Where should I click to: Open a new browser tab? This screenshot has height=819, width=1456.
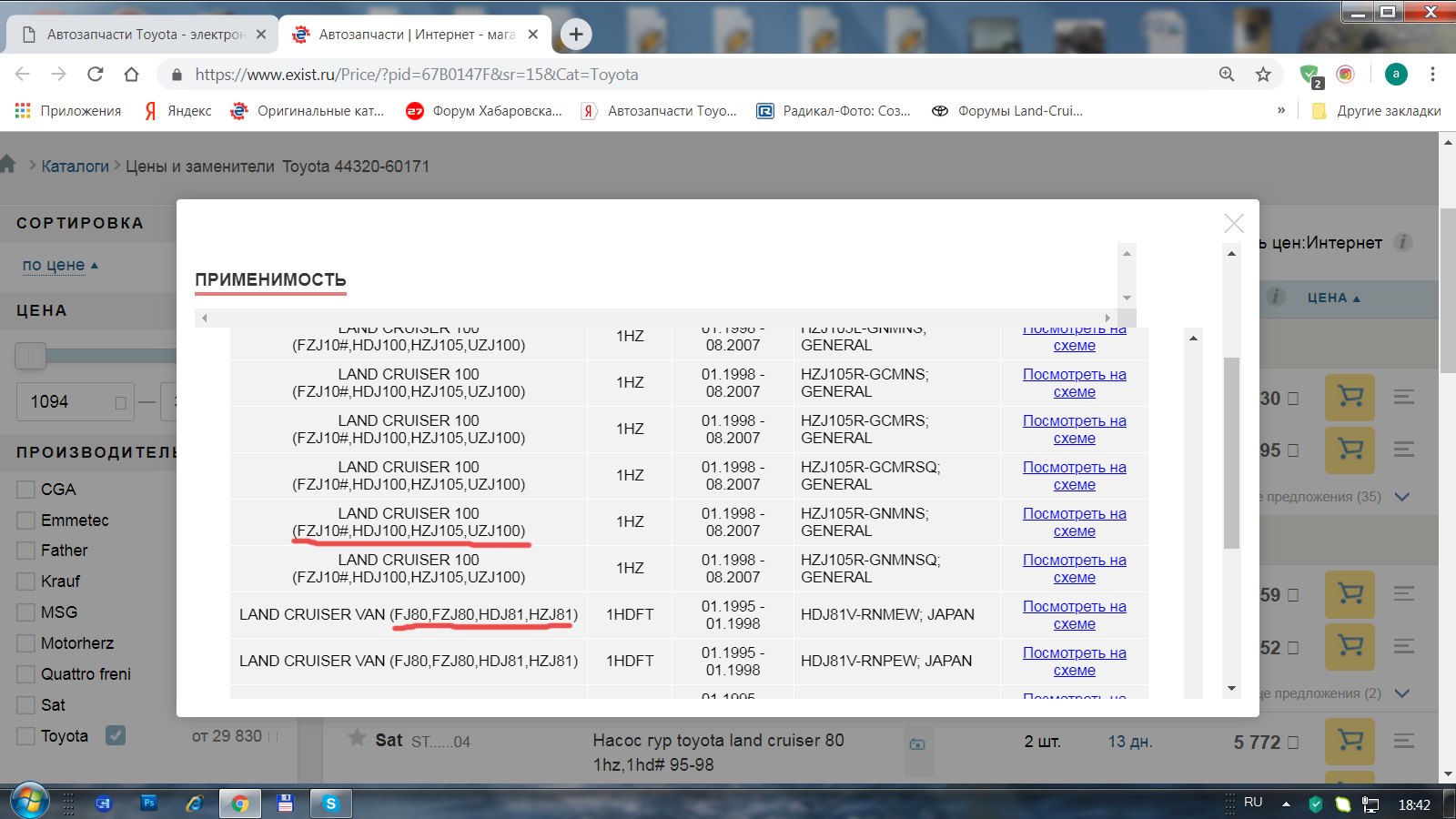pos(576,35)
